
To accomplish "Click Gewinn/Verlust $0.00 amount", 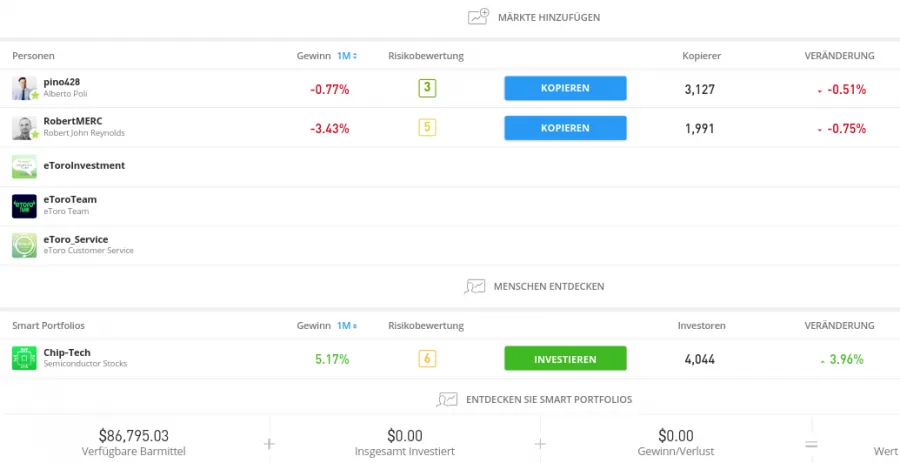I will coord(676,435).
